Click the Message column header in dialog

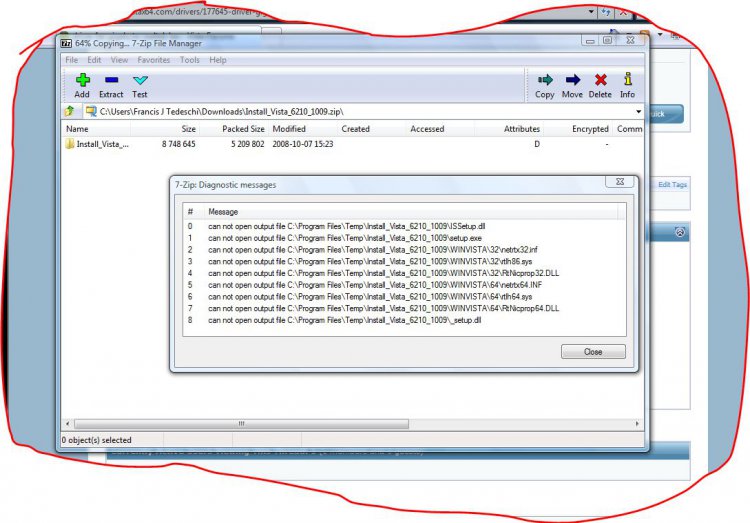tap(410, 211)
